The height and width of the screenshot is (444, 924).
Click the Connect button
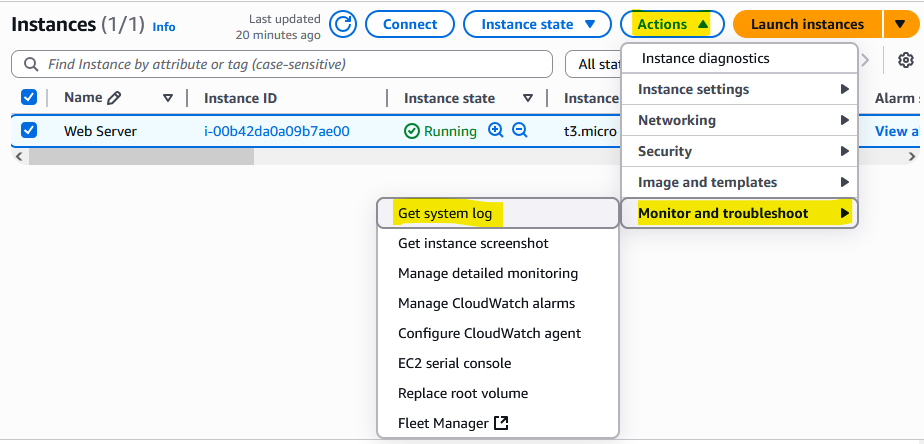pyautogui.click(x=410, y=25)
